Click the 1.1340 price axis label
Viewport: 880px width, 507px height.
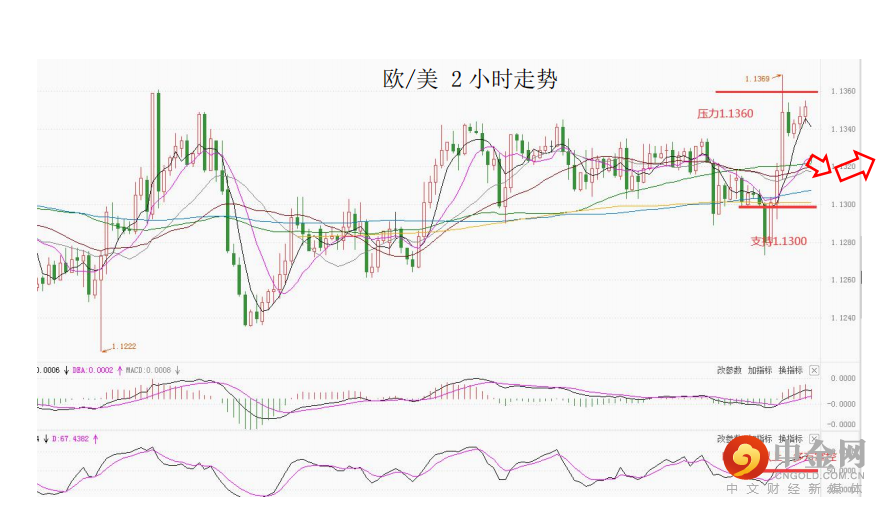844,129
